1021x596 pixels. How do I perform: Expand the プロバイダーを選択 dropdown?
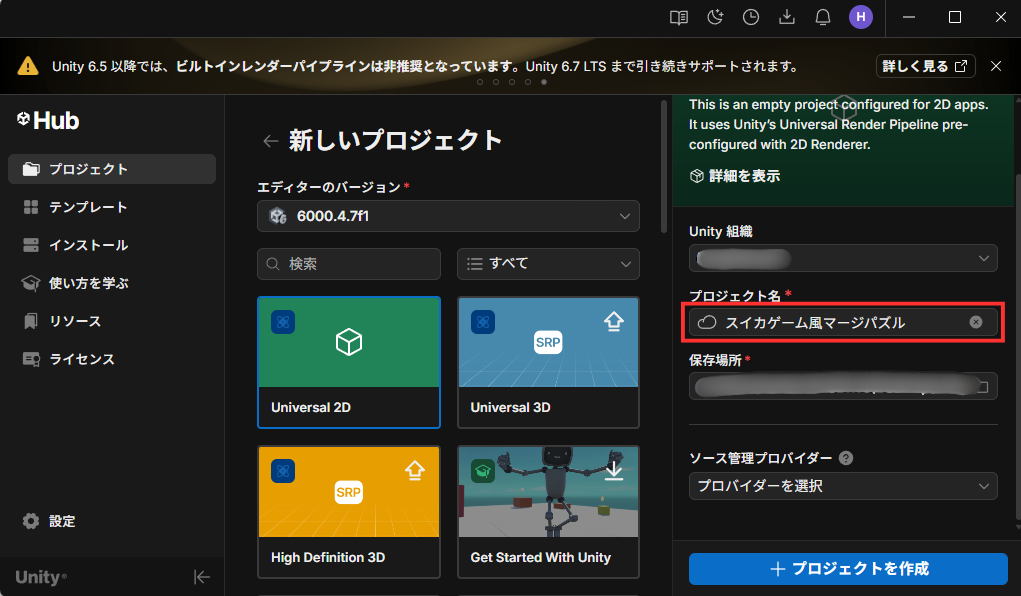(843, 486)
